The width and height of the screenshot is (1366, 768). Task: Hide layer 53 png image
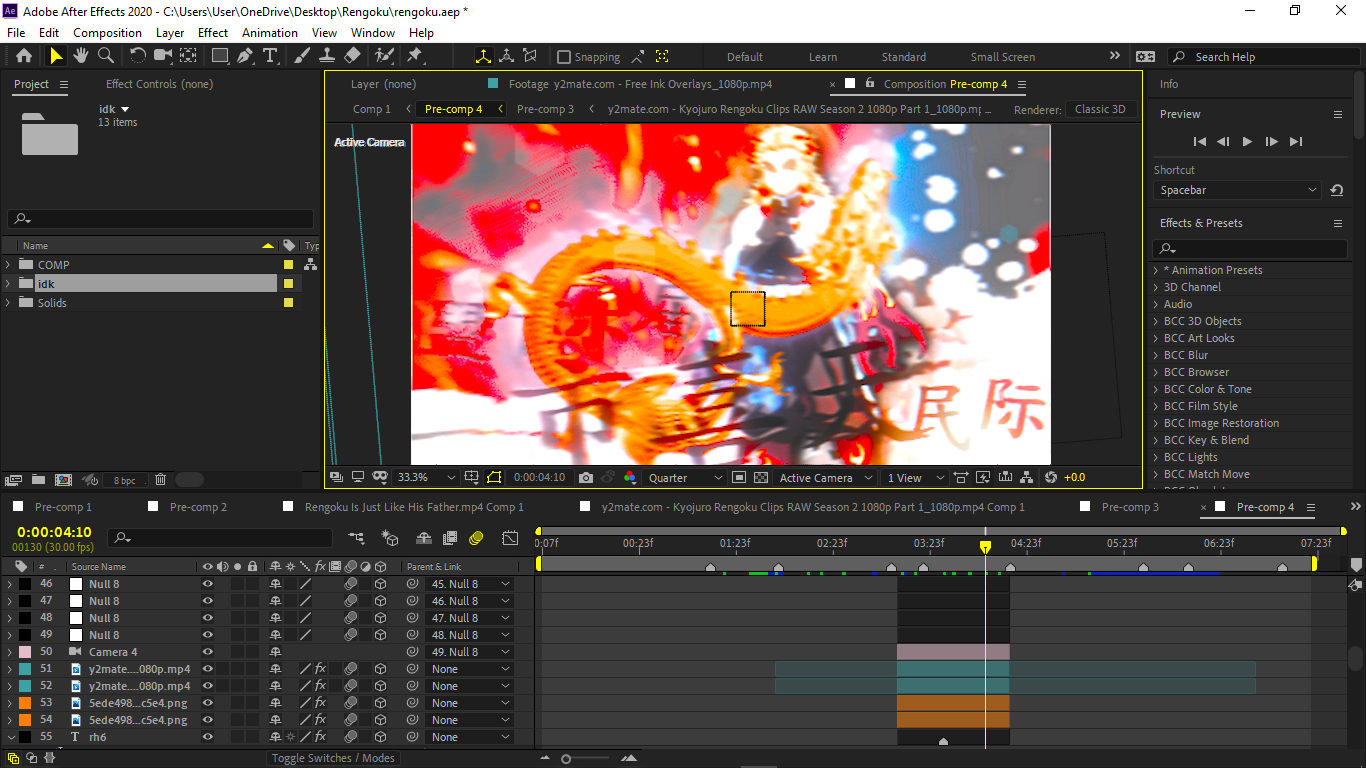click(208, 703)
